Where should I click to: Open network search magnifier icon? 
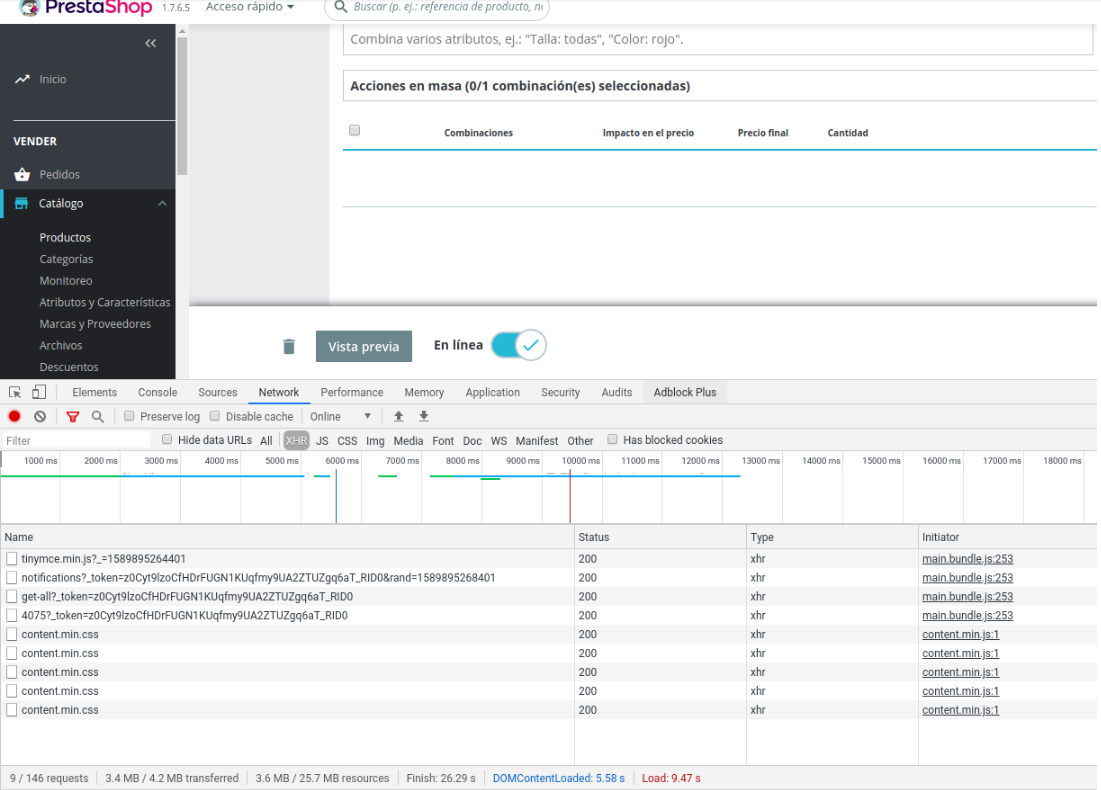(x=98, y=416)
